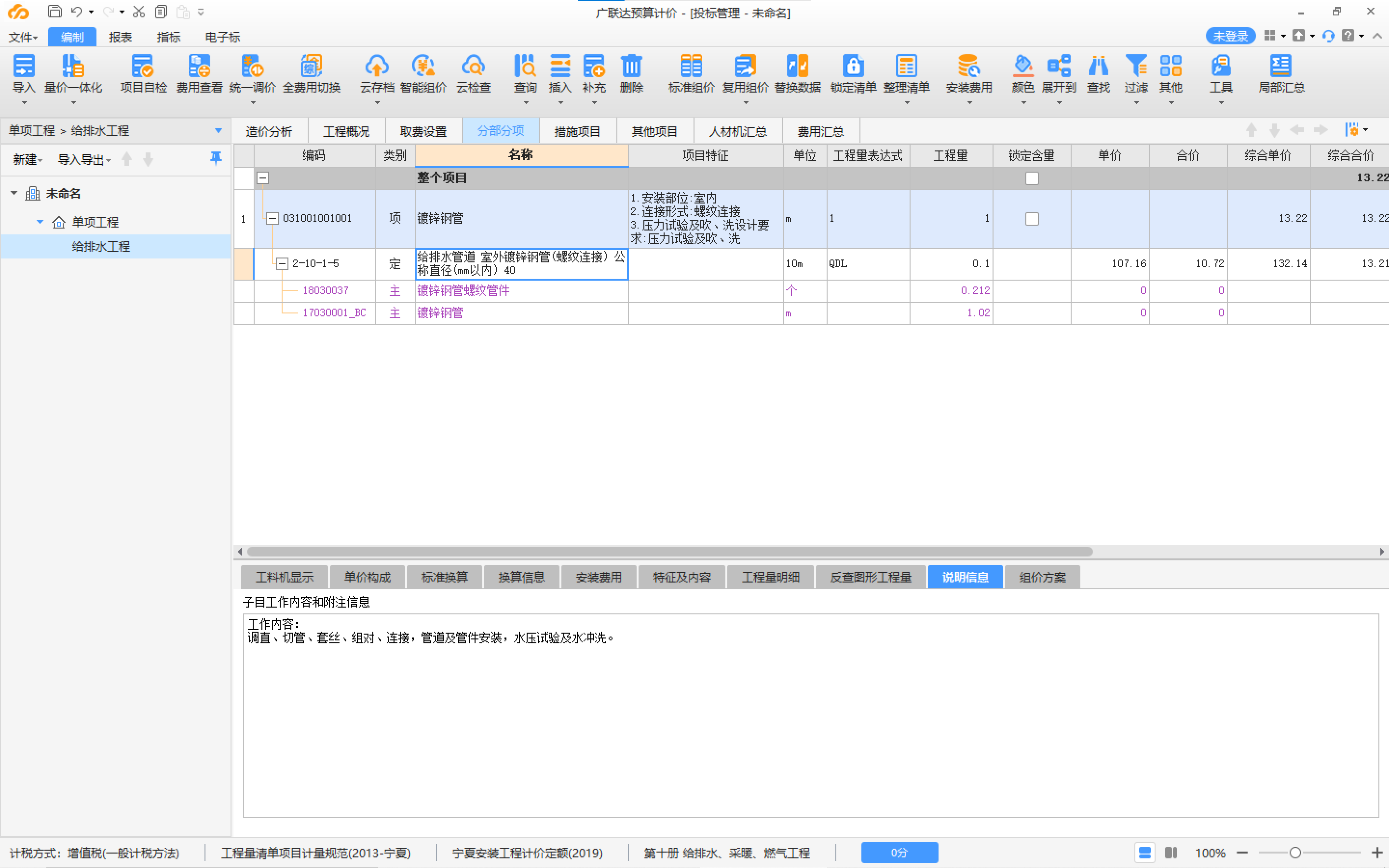Select the 镀锌钢管螺纹管件 material cell
1389x868 pixels.
(x=521, y=291)
